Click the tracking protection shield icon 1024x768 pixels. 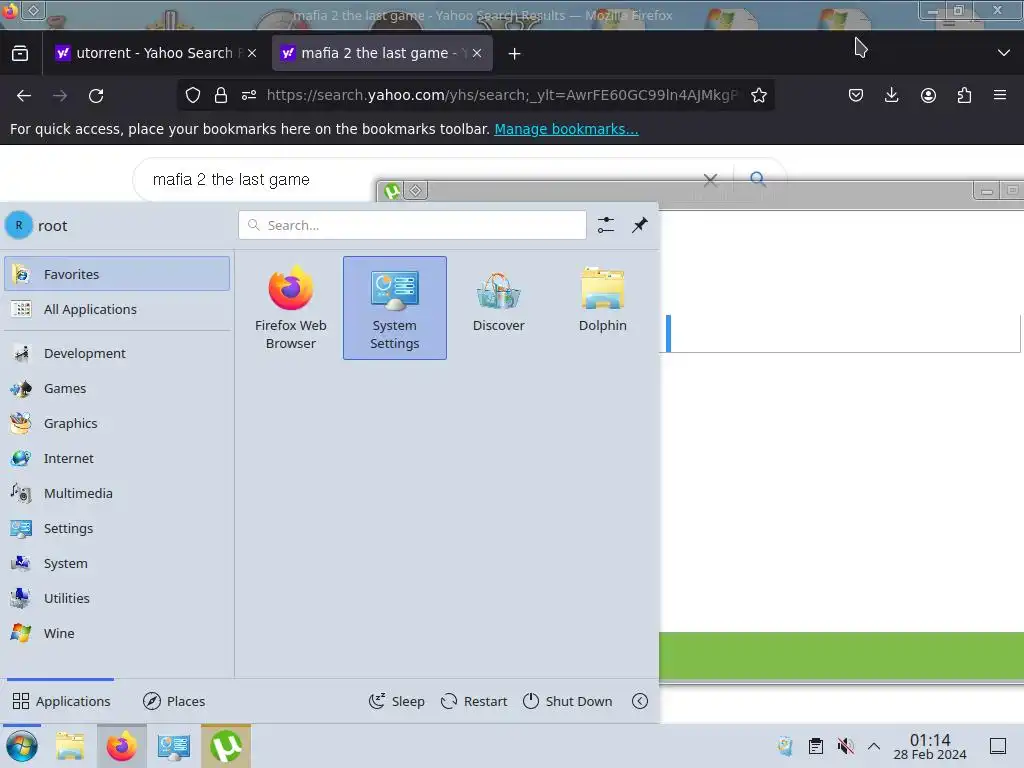[x=193, y=95]
